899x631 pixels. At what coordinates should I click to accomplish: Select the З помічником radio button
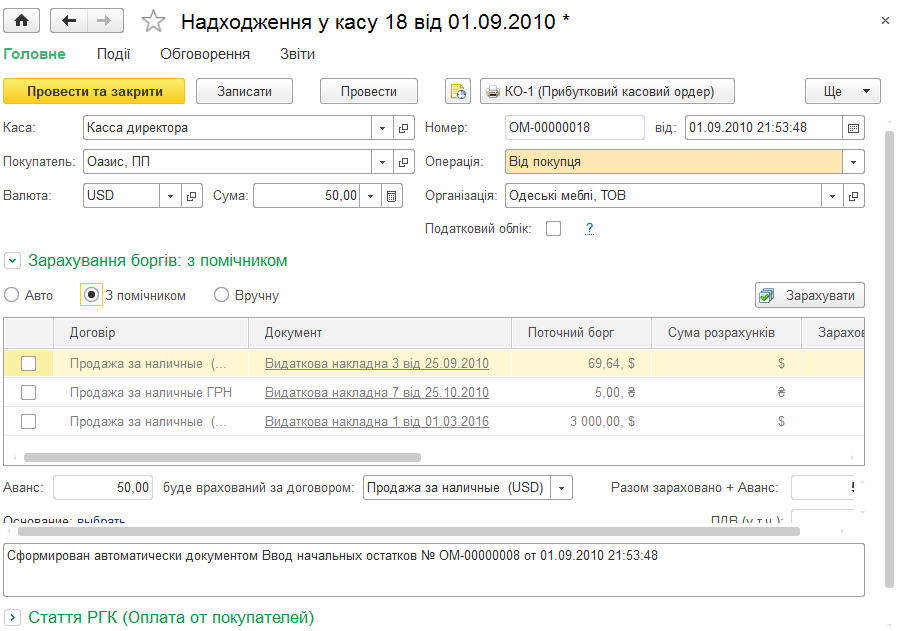point(91,295)
